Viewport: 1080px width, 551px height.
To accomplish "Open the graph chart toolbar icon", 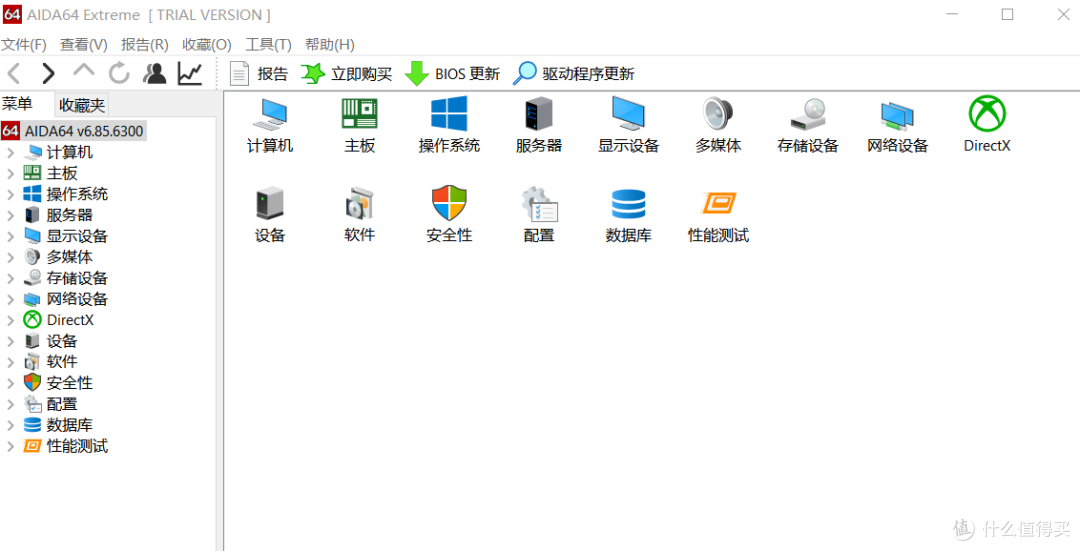I will click(189, 73).
